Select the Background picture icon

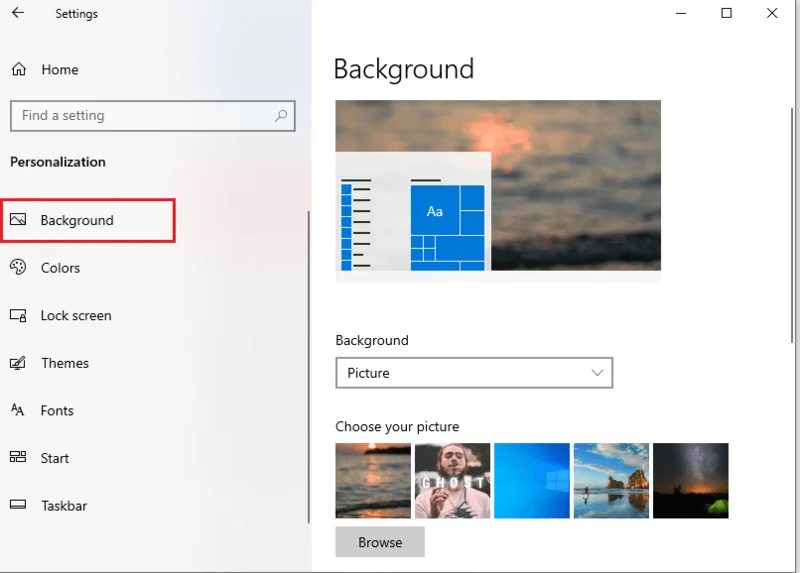coord(18,219)
